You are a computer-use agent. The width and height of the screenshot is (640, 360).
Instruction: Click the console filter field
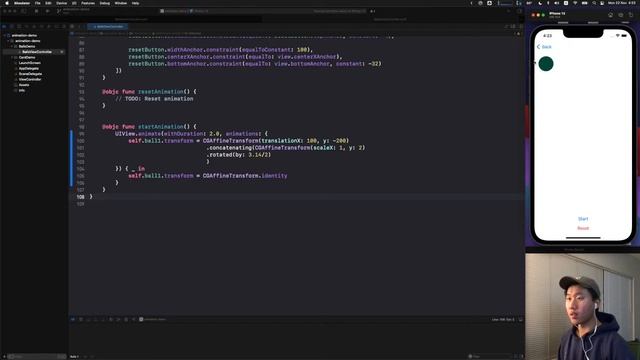(x=490, y=356)
